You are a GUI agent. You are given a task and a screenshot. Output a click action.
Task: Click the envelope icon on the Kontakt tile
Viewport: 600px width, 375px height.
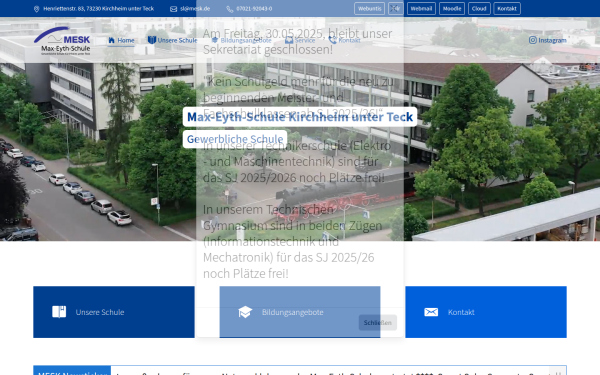point(431,312)
